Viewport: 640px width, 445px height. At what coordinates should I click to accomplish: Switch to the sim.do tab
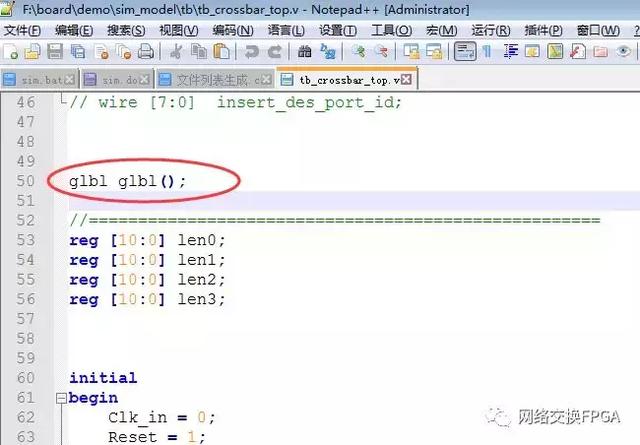coord(116,80)
